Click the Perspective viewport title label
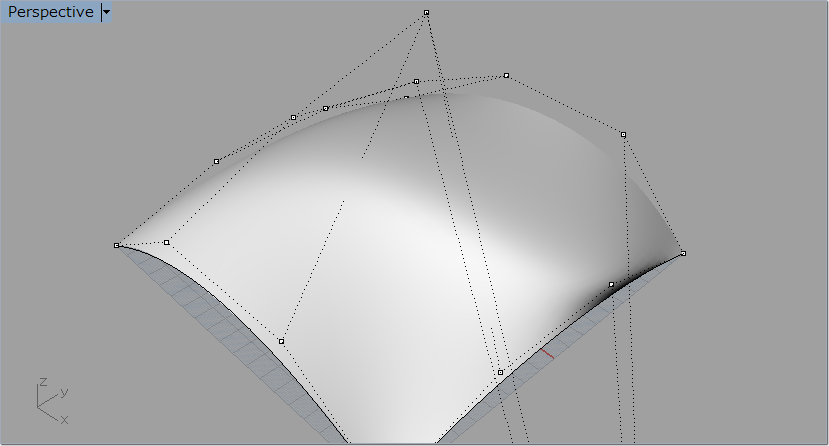Screen dimensions: 829x446 [x=50, y=12]
